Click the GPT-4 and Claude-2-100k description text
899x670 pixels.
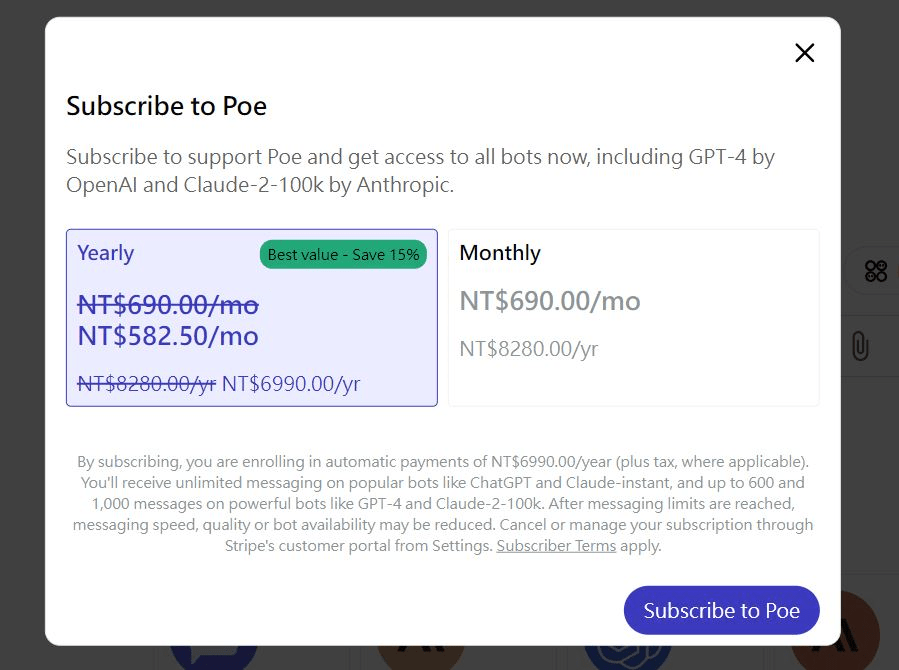(420, 171)
